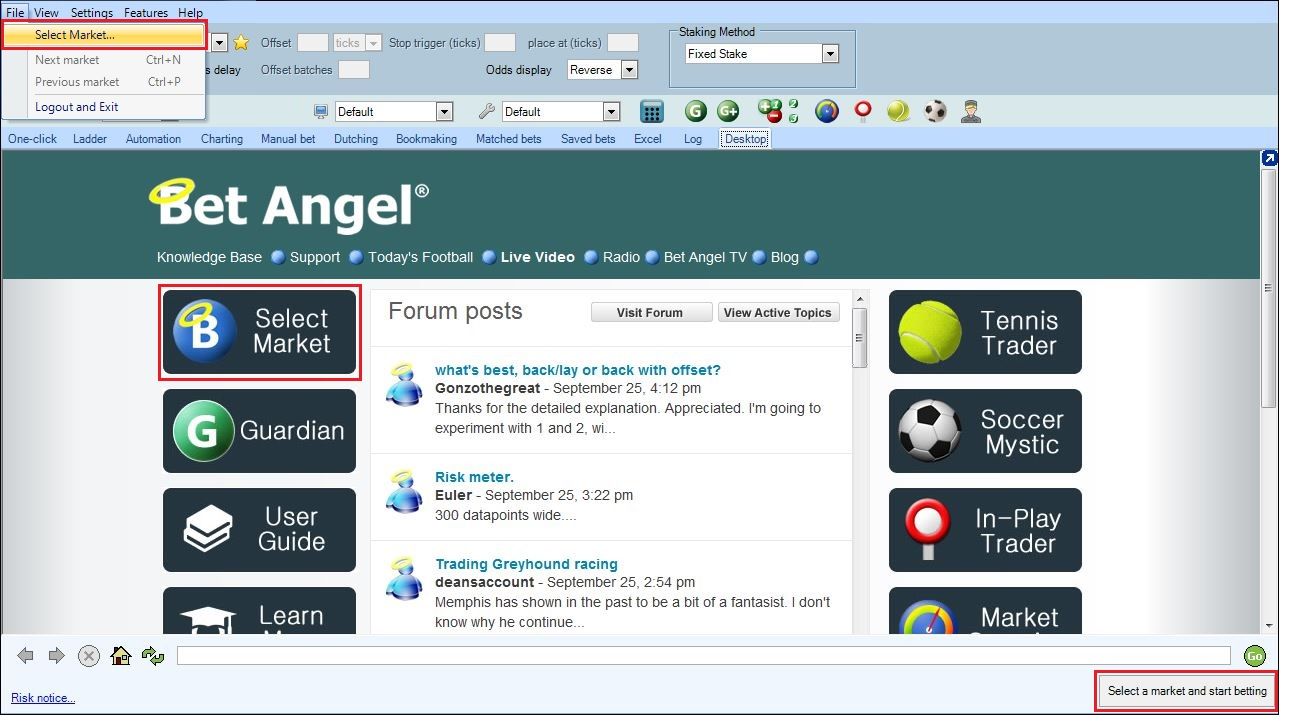Click the green G+ toolbar icon
Screen dimensions: 1299x715
tap(728, 112)
